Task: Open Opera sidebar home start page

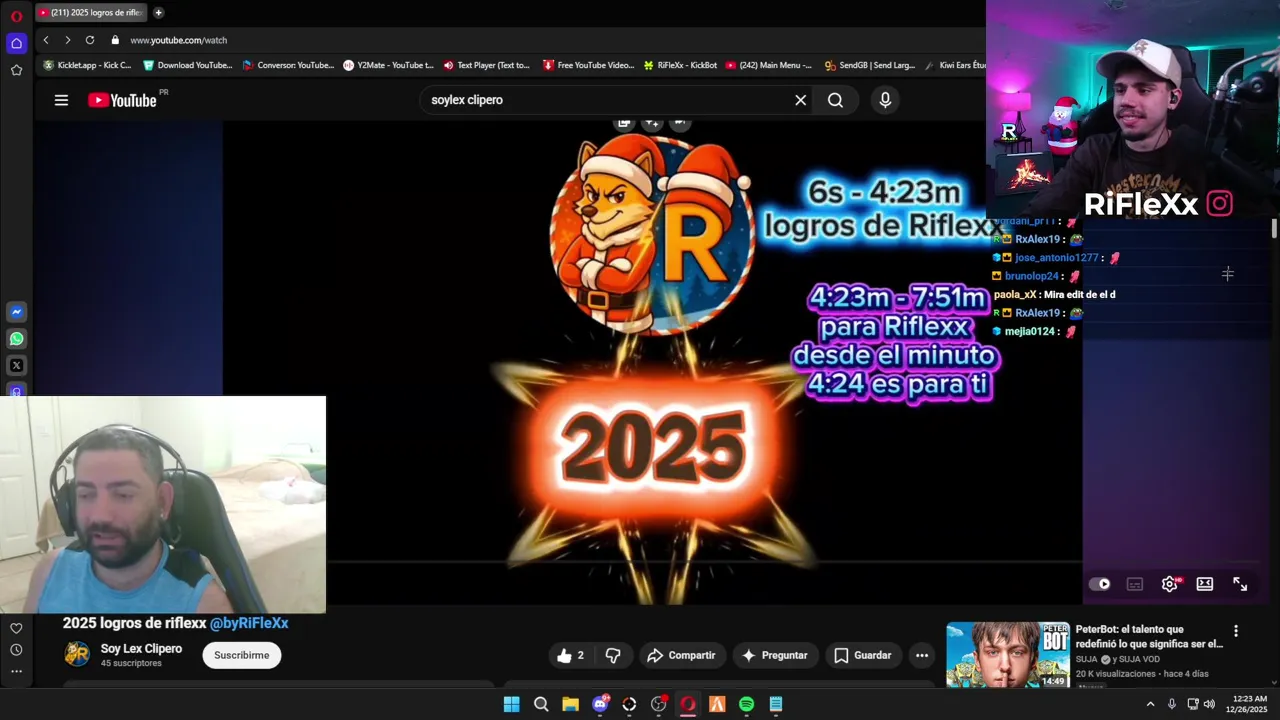Action: point(16,43)
